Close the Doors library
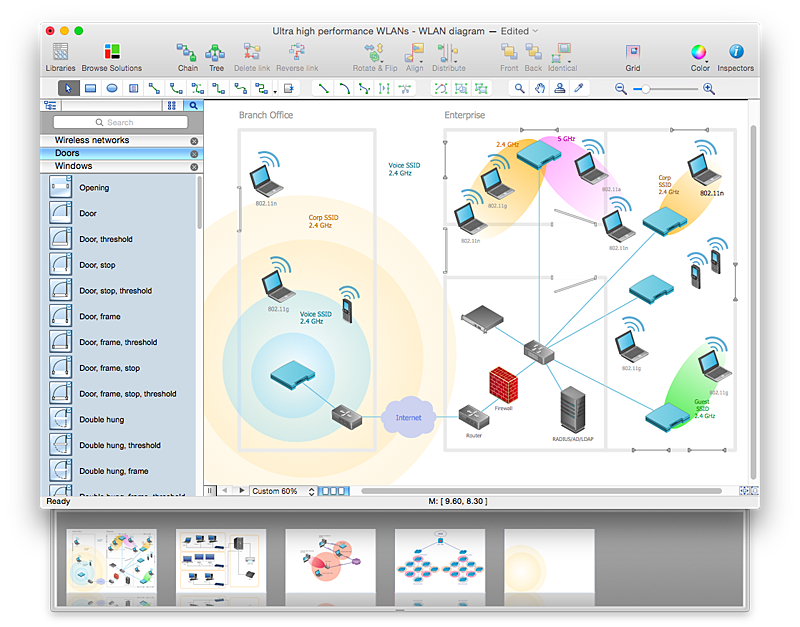Viewport: 800px width, 627px height. [194, 154]
